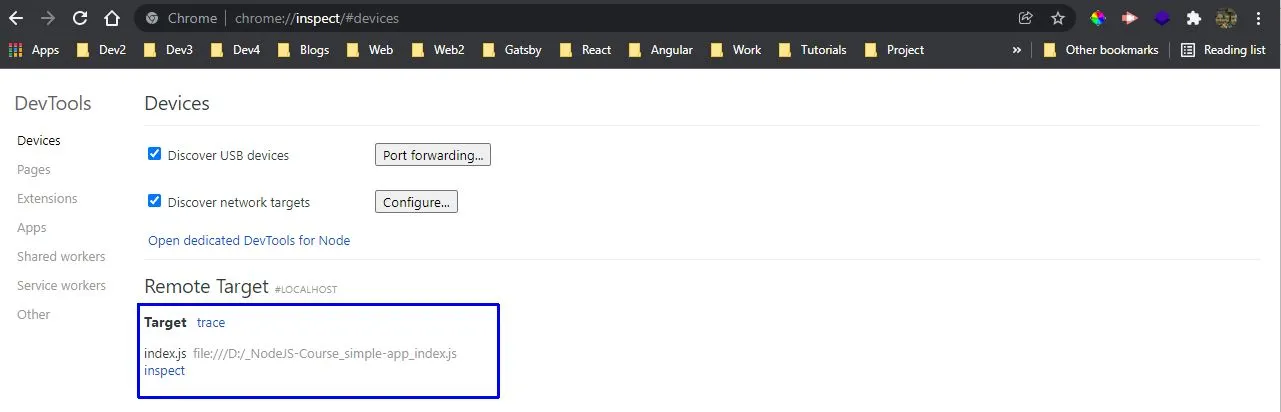The height and width of the screenshot is (412, 1281).
Task: Open the Work bookmark folder
Action: (735, 50)
